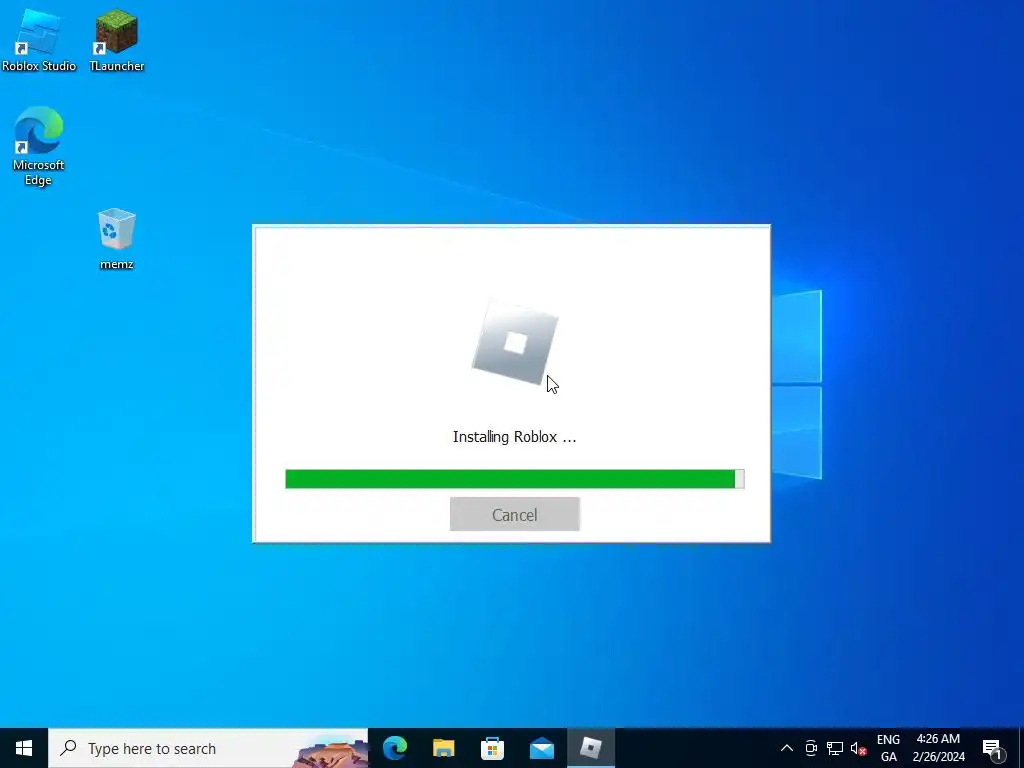The height and width of the screenshot is (768, 1024).
Task: Switch the ENG GA input language indicator
Action: click(888, 748)
